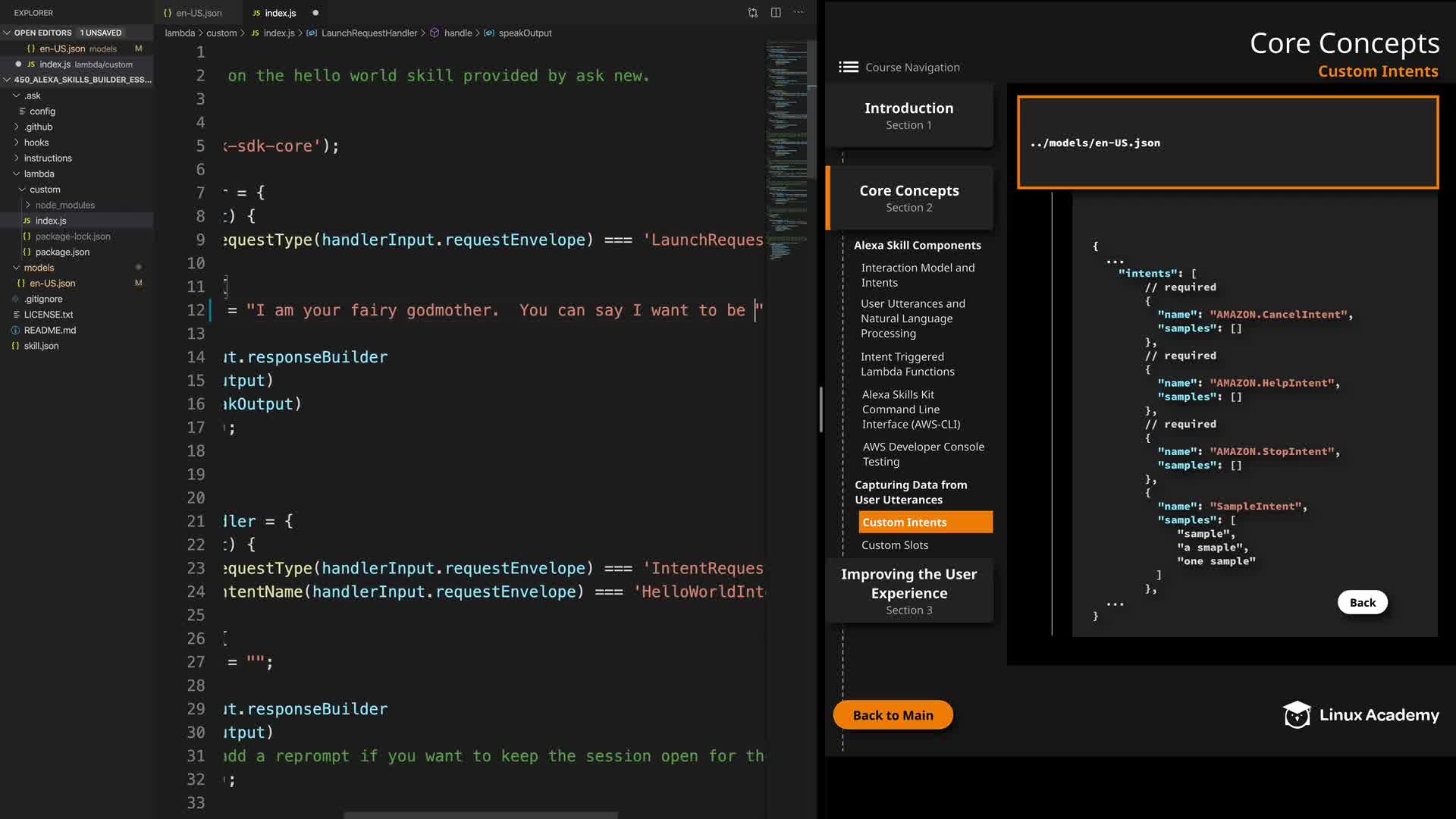Open the editor More Actions ellipsis
The width and height of the screenshot is (1456, 819).
(799, 13)
